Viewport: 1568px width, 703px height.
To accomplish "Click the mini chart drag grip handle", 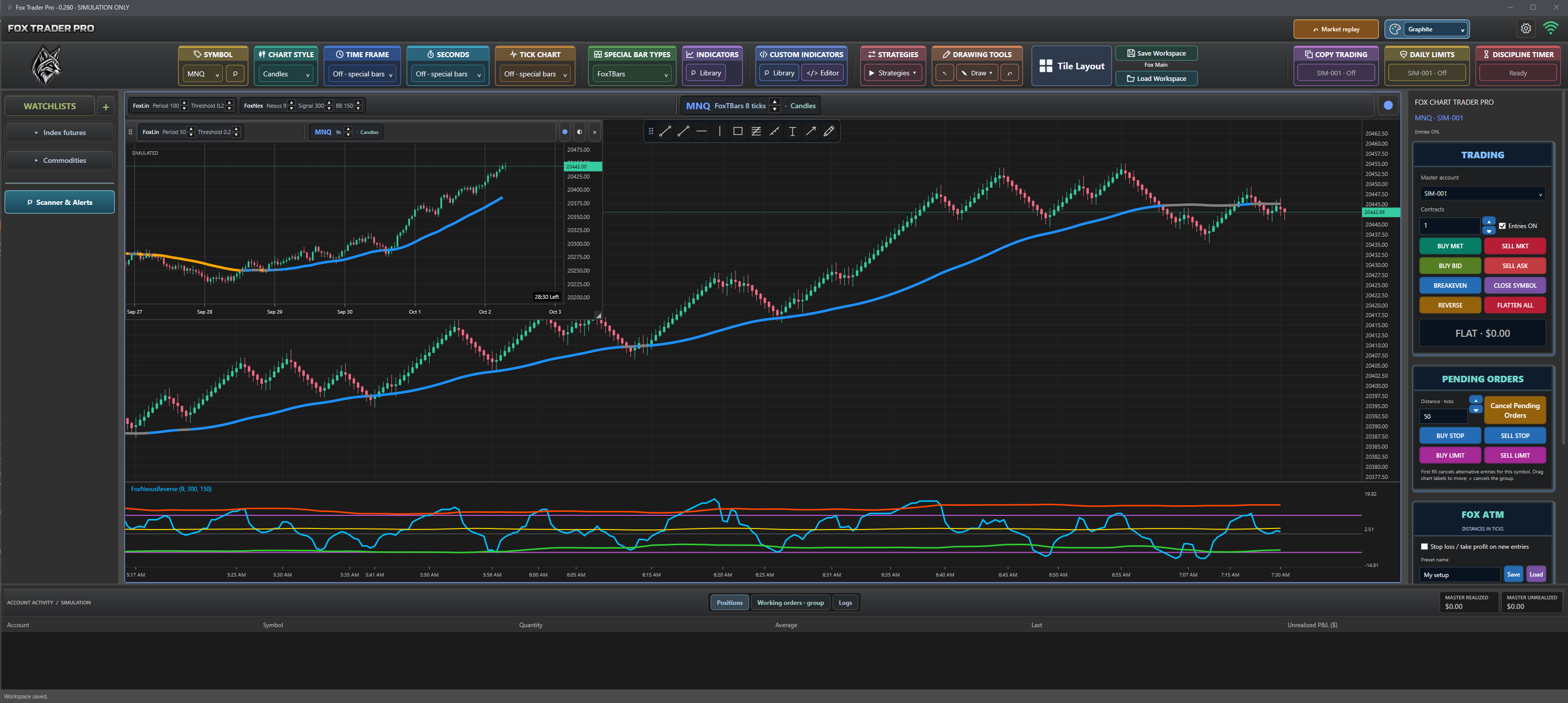I will pos(130,131).
